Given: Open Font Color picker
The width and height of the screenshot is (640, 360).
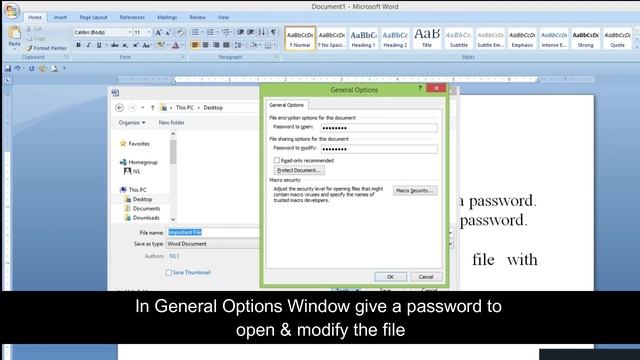Looking at the screenshot, I should coord(176,45).
